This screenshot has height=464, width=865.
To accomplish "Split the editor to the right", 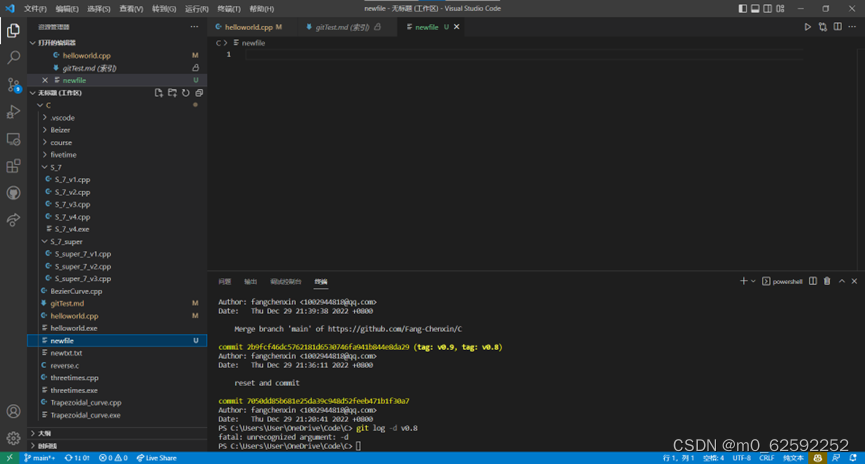I will (837, 26).
